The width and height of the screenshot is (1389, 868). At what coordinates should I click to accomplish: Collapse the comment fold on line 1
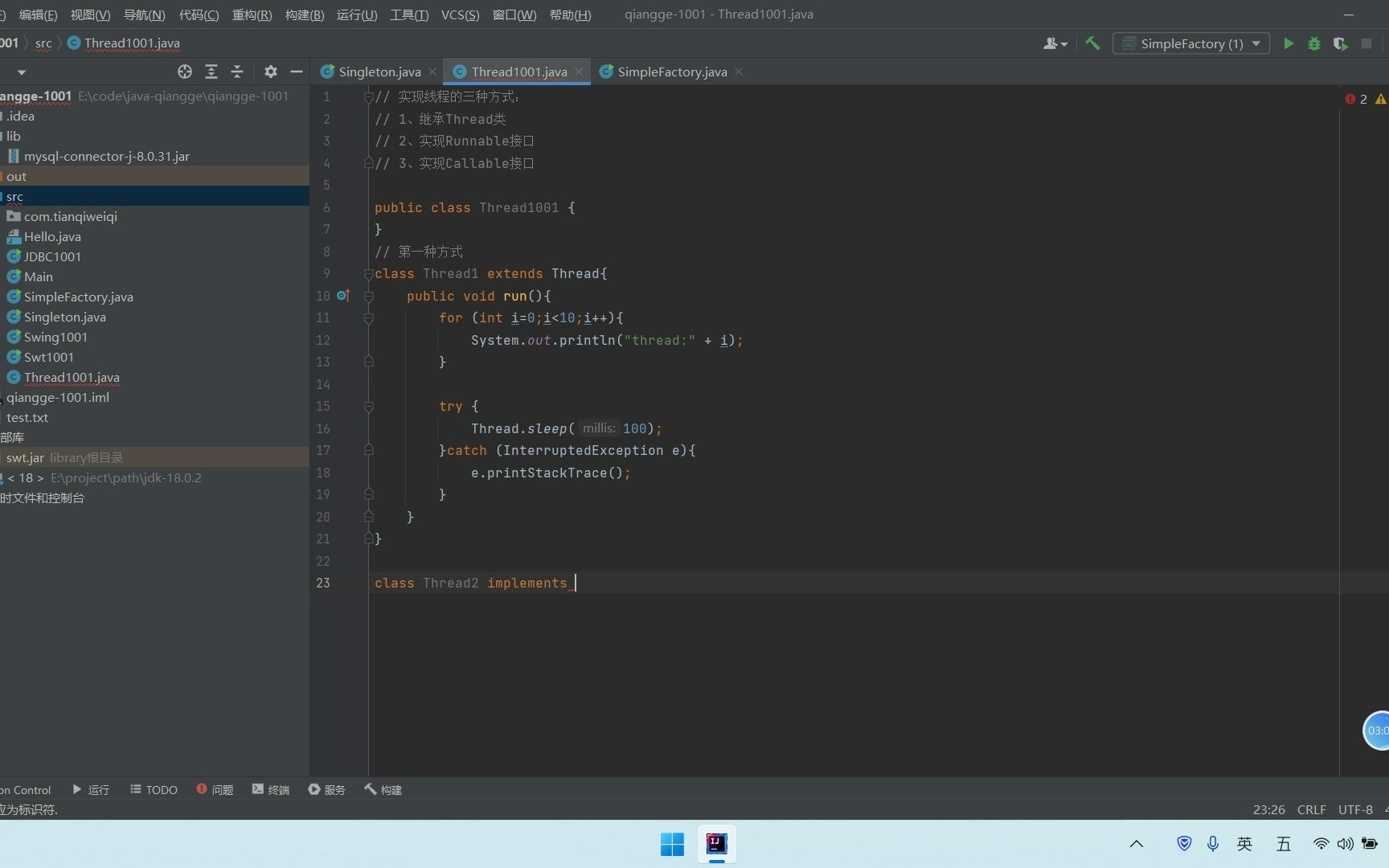(368, 97)
